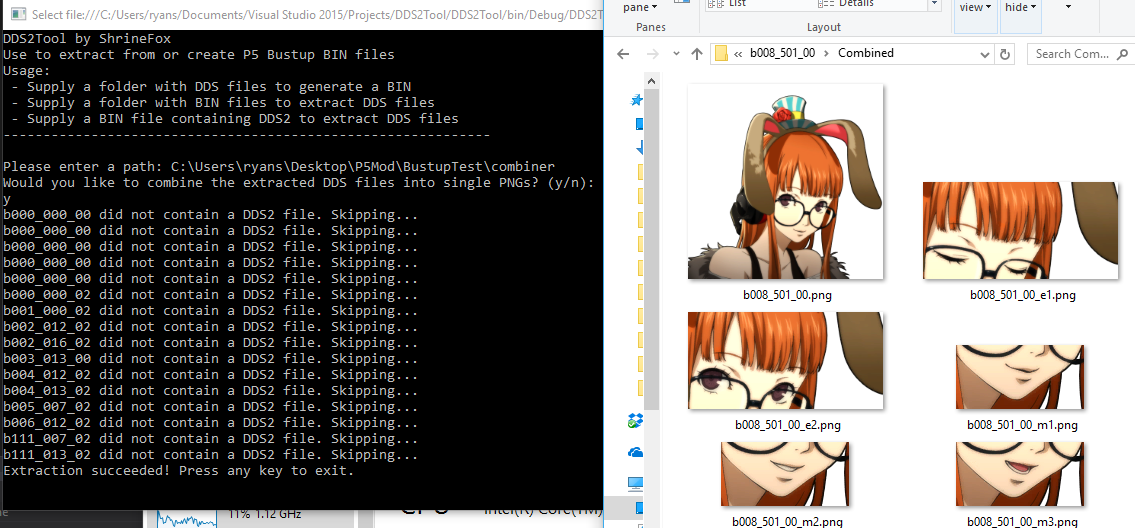The height and width of the screenshot is (528, 1135).
Task: Select Quick access star in the navigation pane
Action: pyautogui.click(x=638, y=100)
